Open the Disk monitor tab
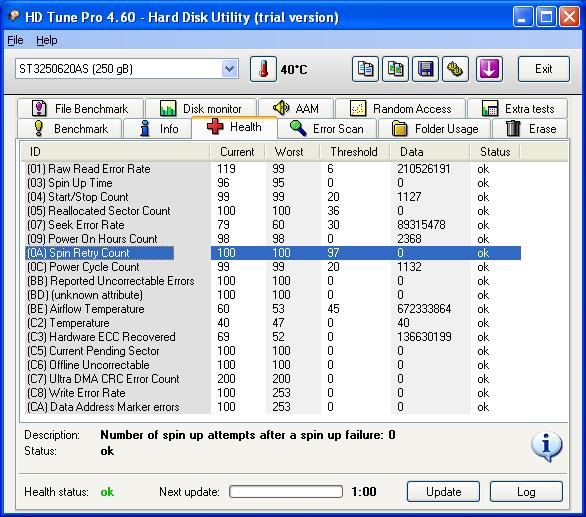This screenshot has width=586, height=517. pyautogui.click(x=201, y=109)
